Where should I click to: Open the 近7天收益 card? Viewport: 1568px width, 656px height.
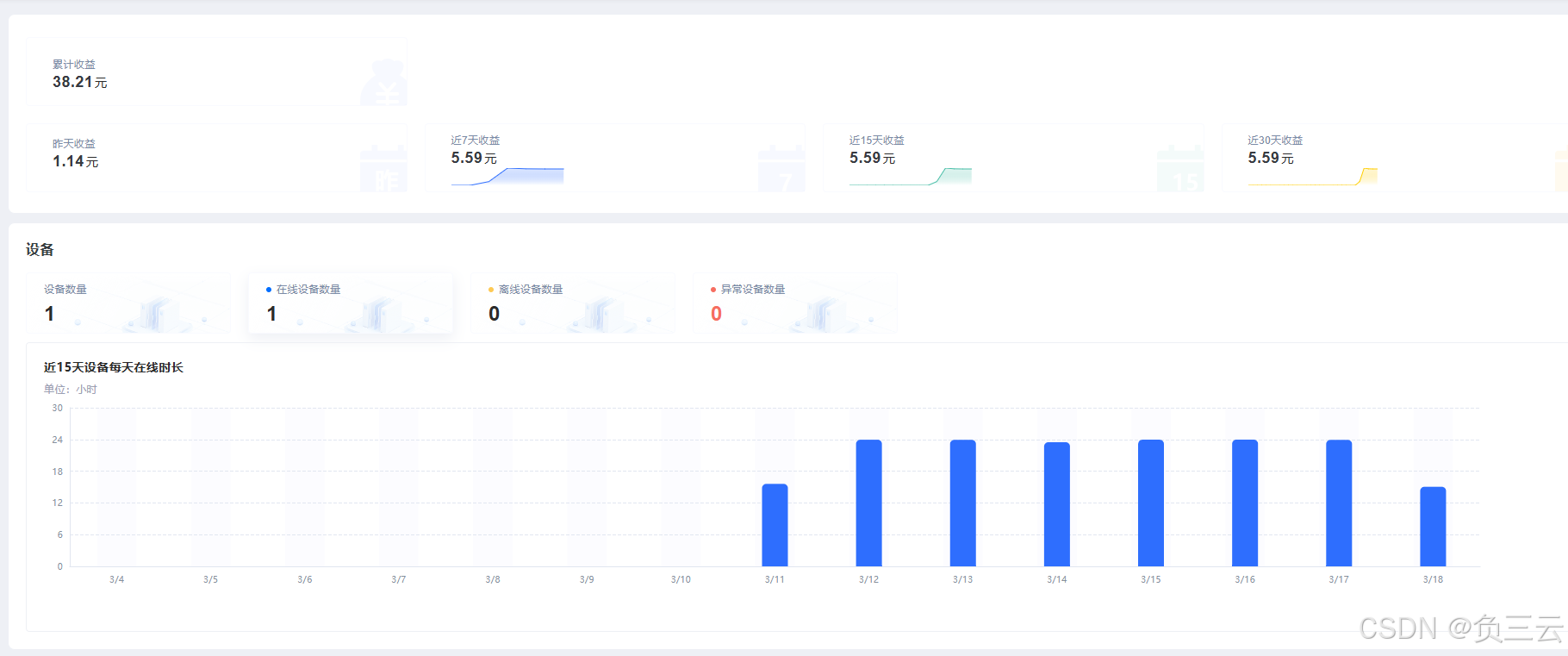(x=615, y=157)
